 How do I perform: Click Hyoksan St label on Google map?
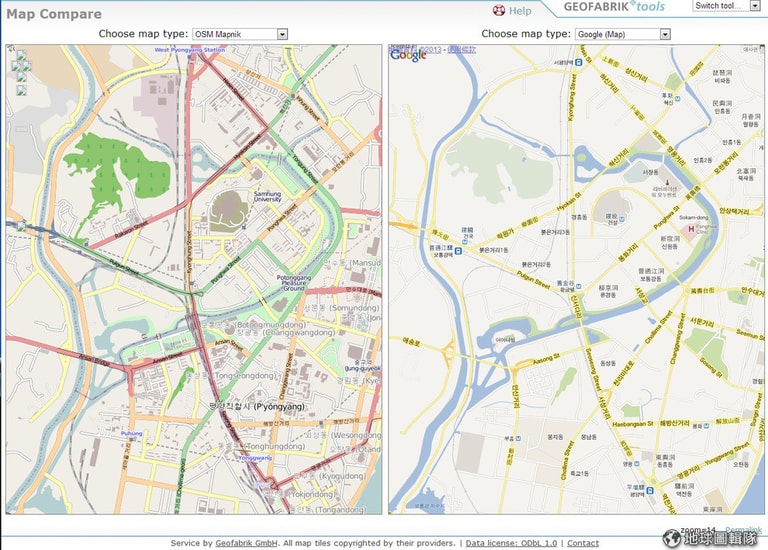pyautogui.click(x=569, y=201)
